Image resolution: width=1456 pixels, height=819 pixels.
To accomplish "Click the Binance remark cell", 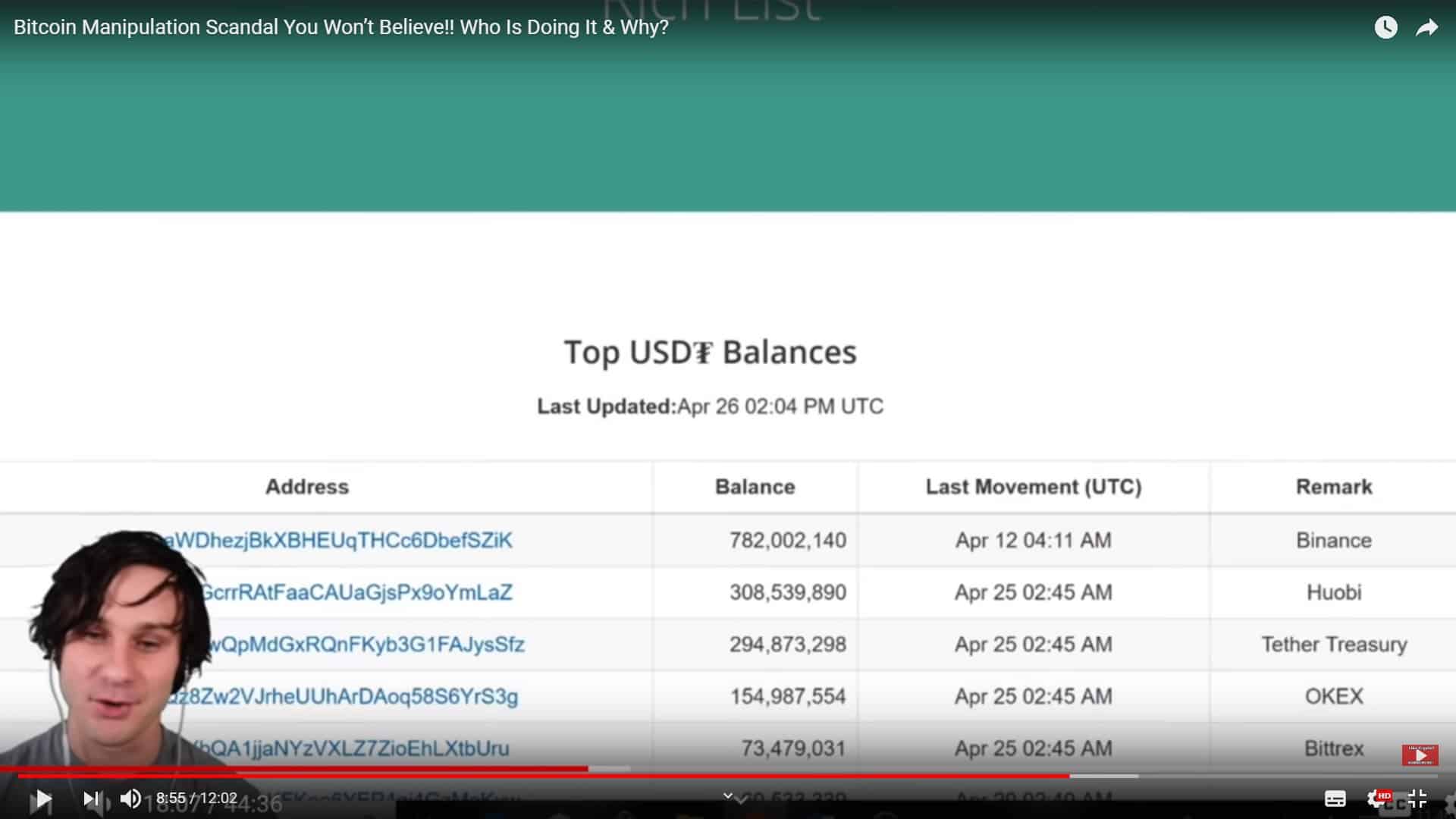I will pyautogui.click(x=1334, y=541).
